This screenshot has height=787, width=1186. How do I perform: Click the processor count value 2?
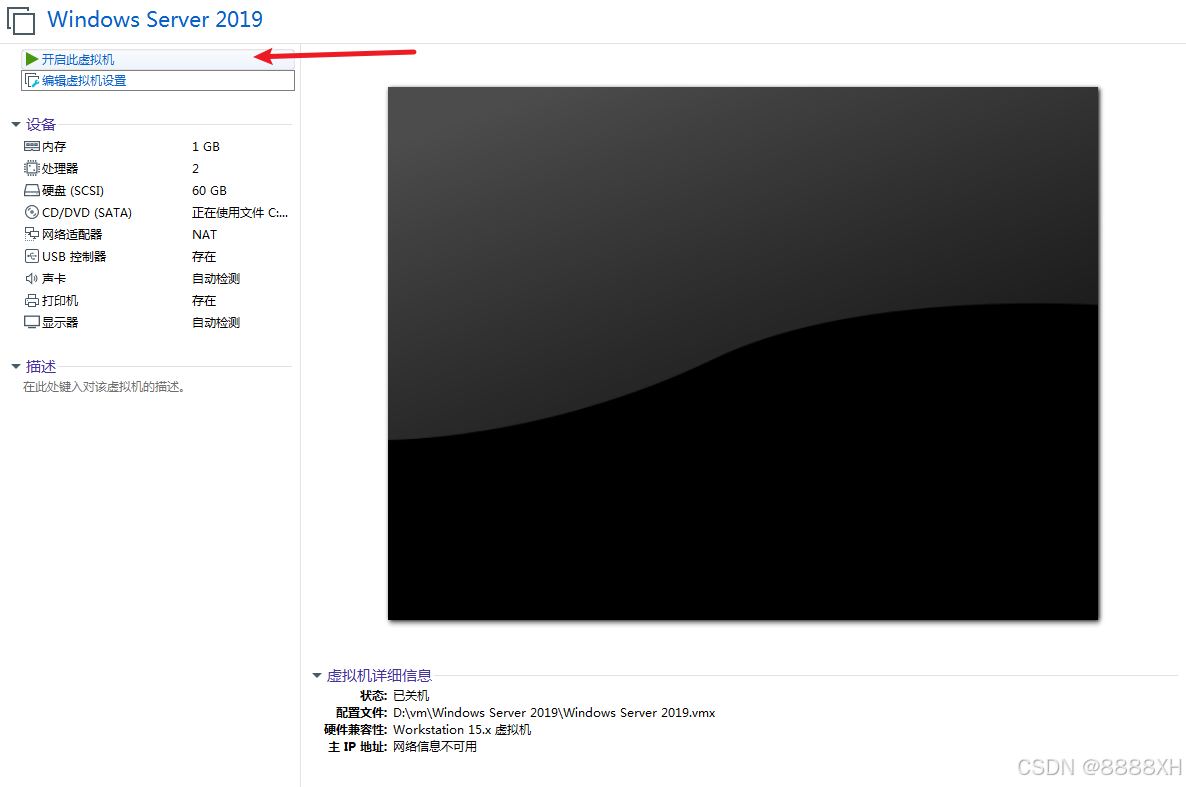195,168
